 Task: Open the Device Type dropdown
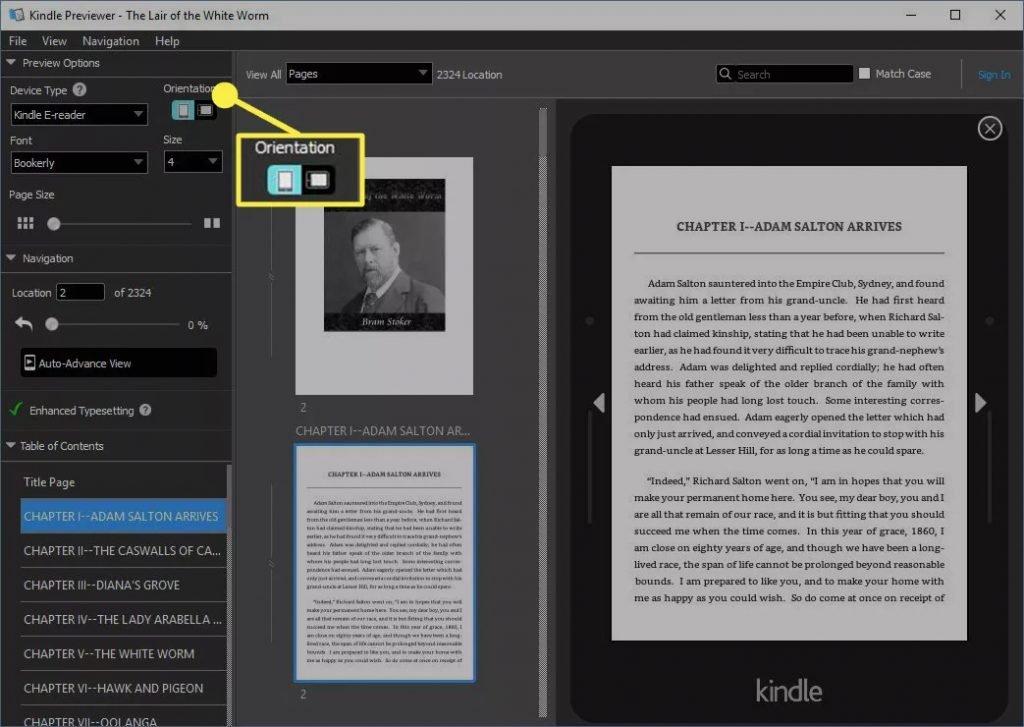[x=79, y=114]
